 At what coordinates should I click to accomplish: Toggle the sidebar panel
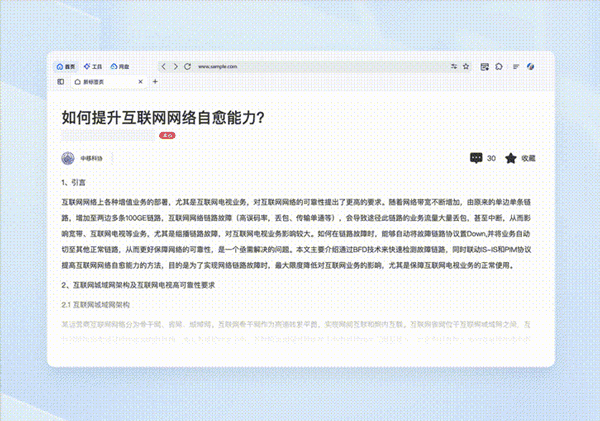[x=61, y=81]
